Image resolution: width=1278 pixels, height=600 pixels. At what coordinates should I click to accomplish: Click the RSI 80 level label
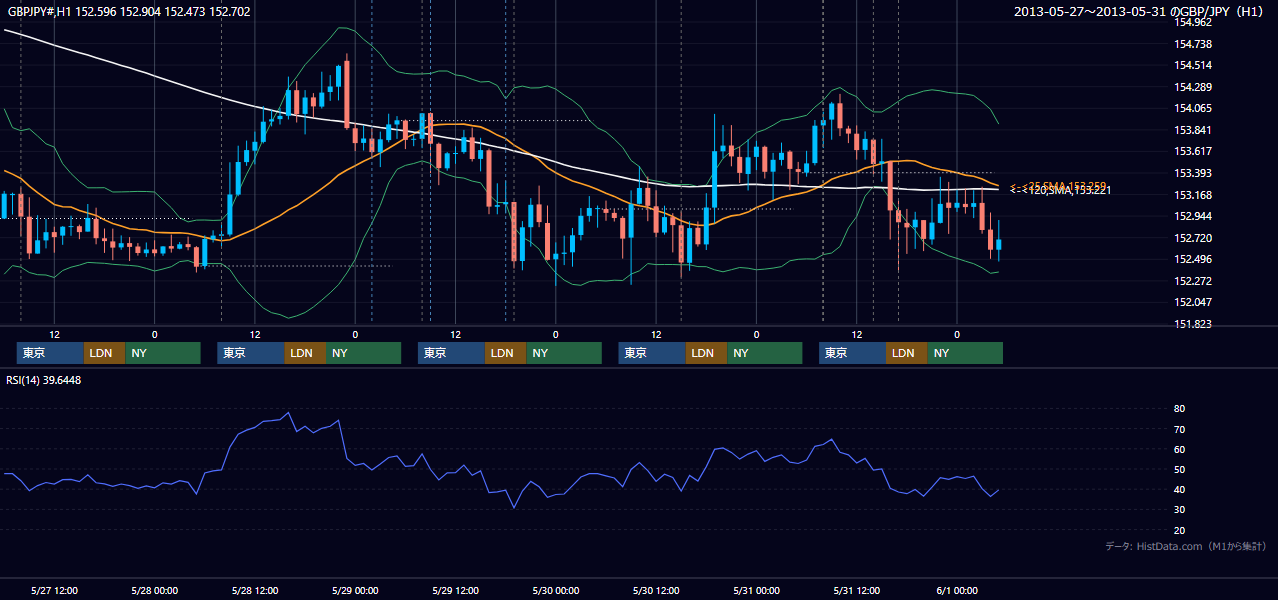pyautogui.click(x=1179, y=409)
